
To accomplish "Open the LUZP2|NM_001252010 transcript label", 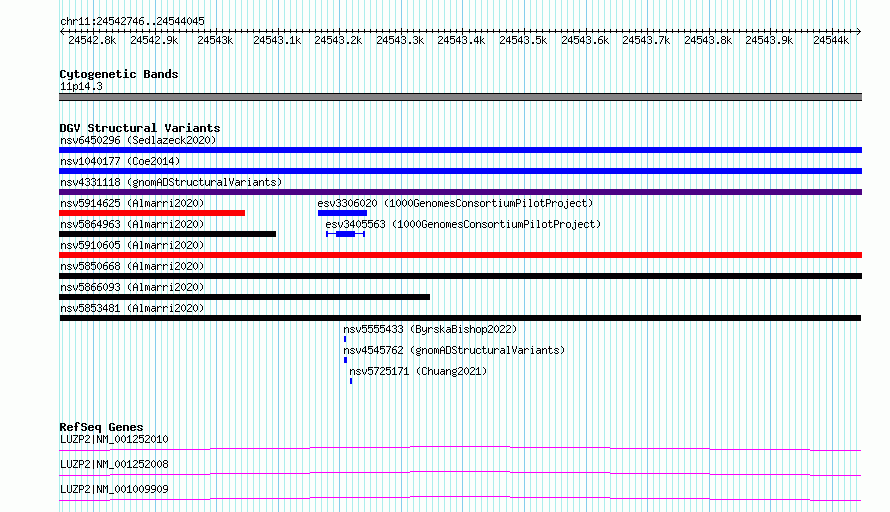I will [x=114, y=439].
